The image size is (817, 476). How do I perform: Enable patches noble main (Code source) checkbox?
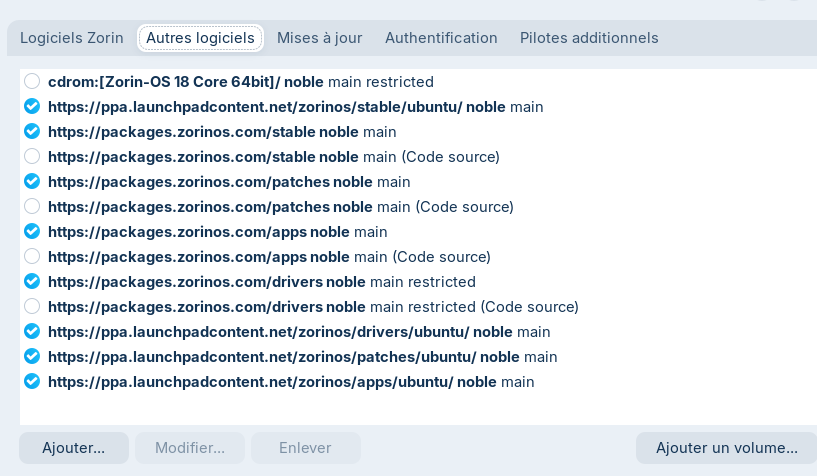click(32, 206)
